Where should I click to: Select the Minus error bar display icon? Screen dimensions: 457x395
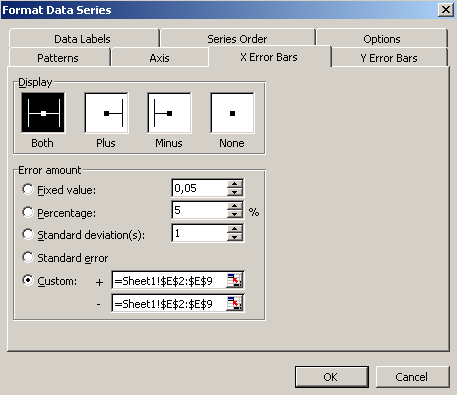click(169, 113)
